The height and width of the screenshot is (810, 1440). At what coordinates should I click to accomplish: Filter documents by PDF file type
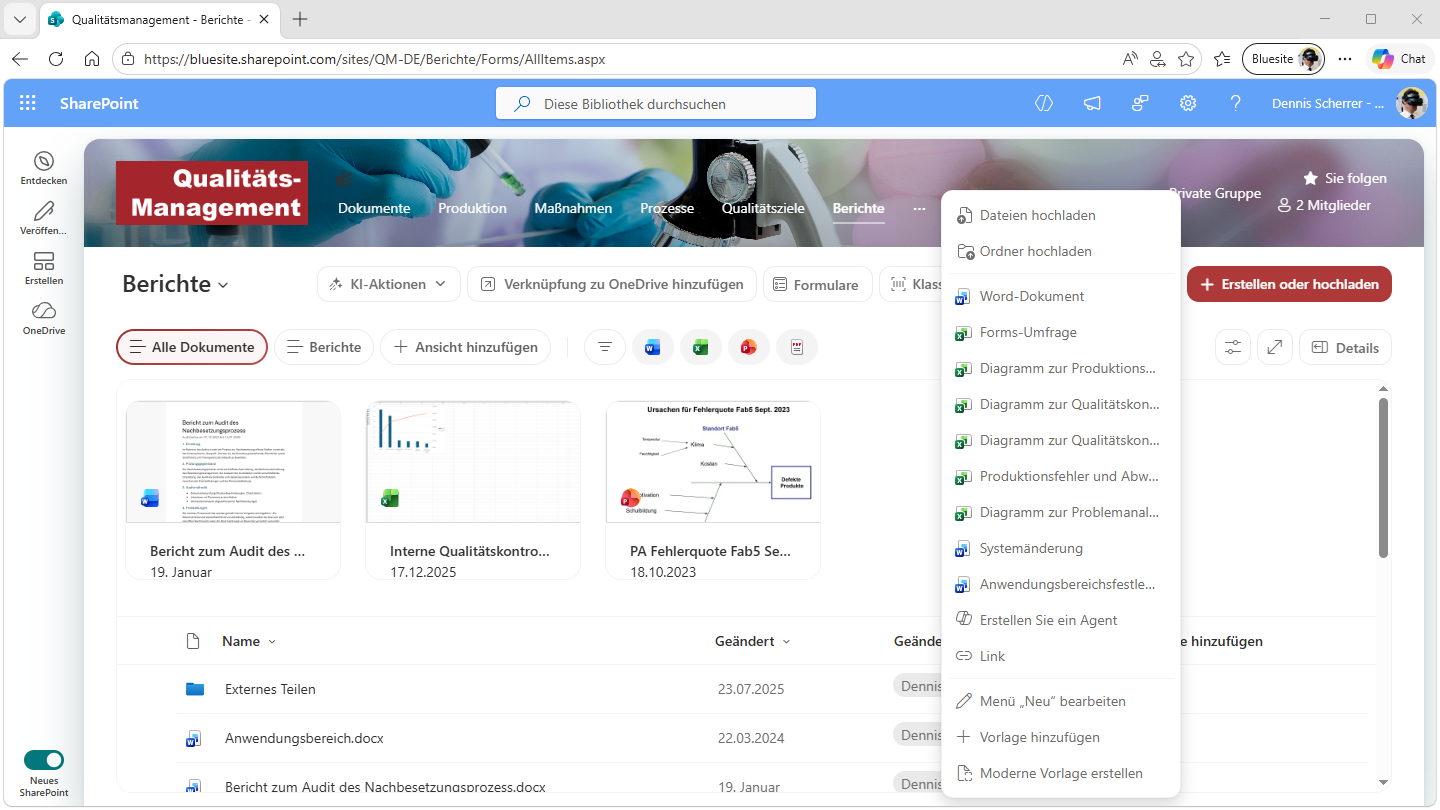click(x=797, y=347)
